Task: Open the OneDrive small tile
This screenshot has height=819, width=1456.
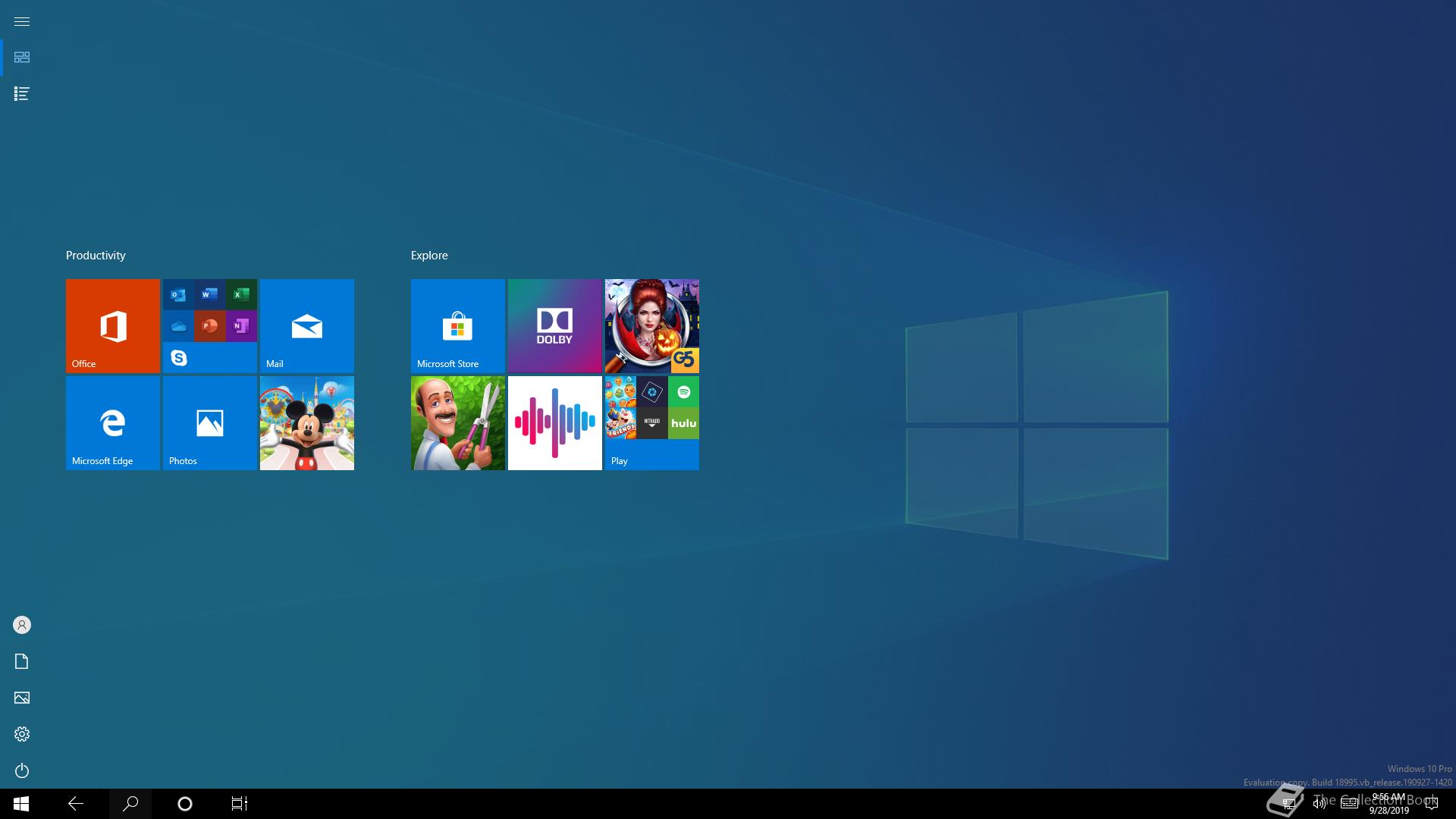Action: click(x=178, y=326)
